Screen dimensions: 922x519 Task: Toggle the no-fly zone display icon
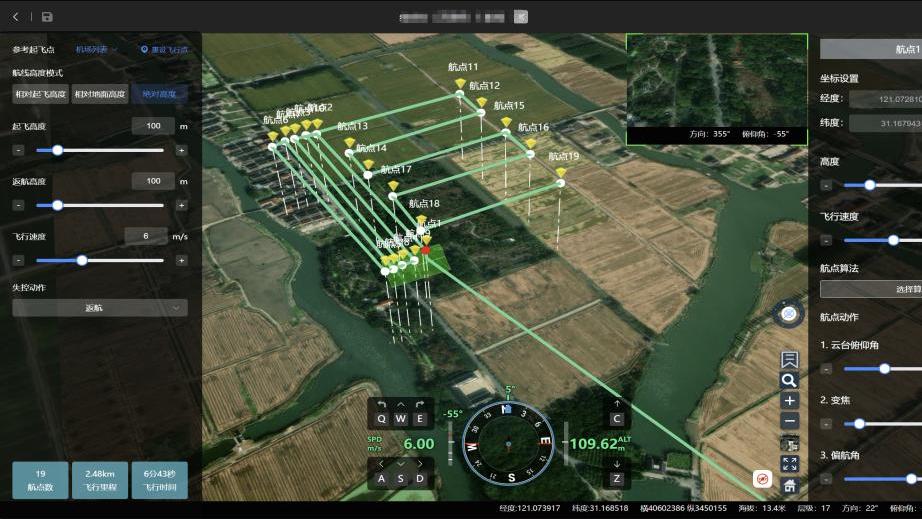(x=763, y=479)
